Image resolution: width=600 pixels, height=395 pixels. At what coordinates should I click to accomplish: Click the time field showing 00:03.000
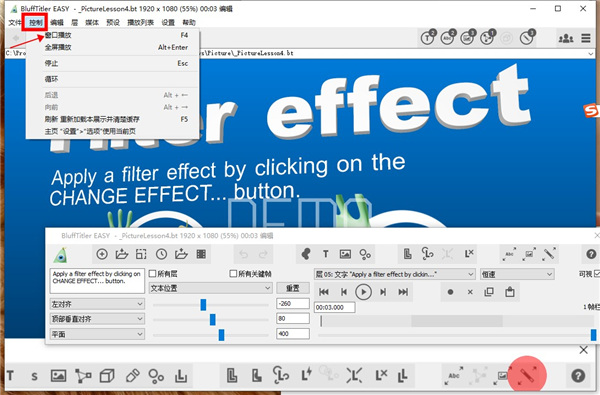pos(335,307)
